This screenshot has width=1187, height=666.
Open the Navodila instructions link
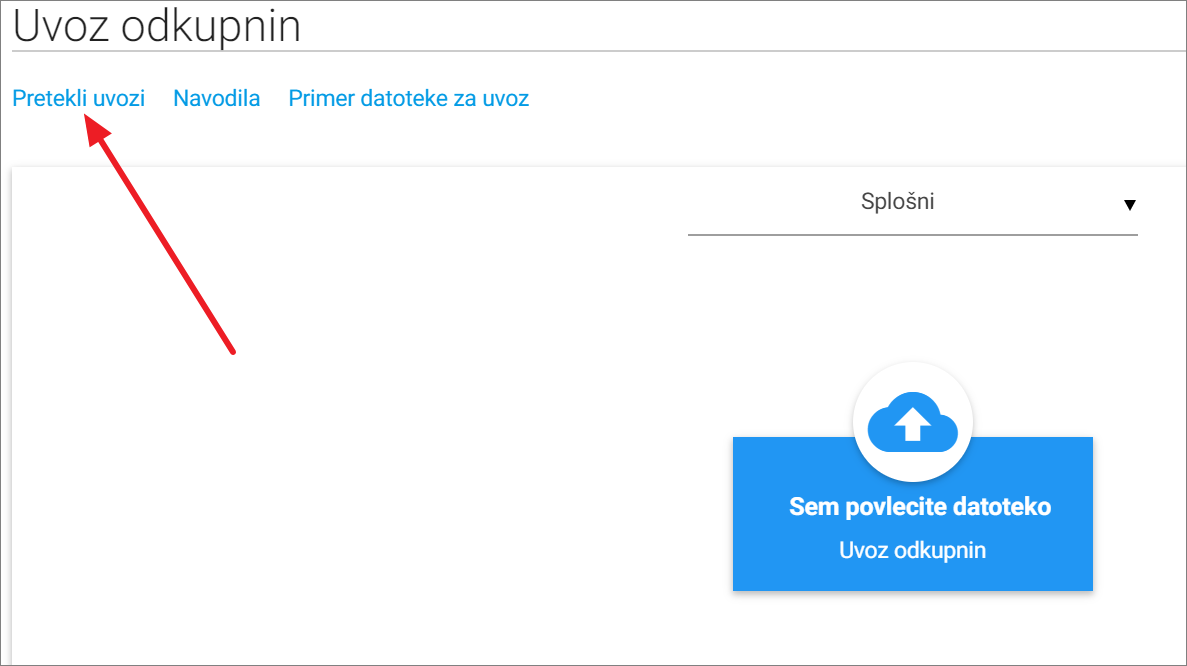217,98
